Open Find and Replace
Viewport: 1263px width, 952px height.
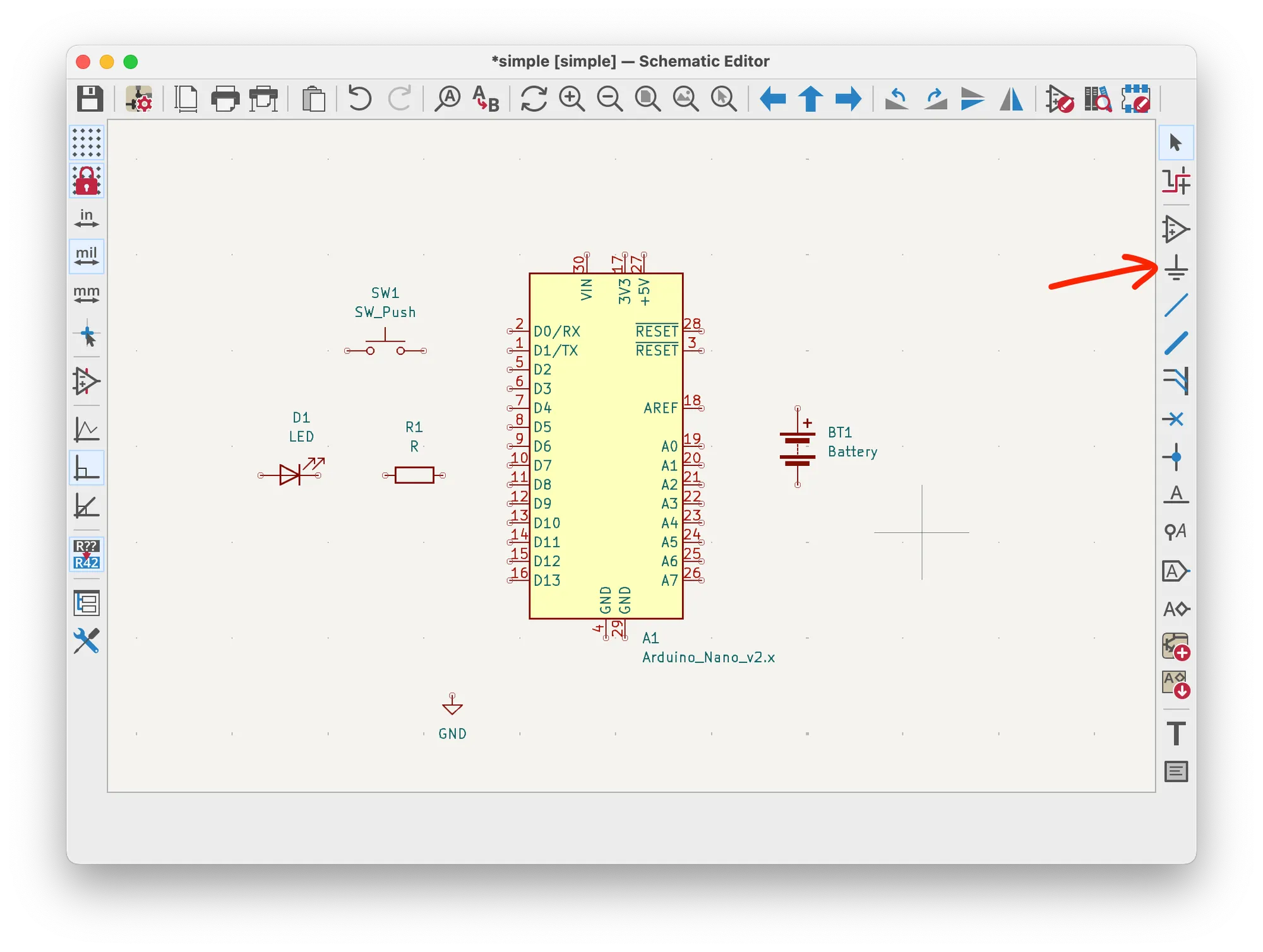pos(486,99)
